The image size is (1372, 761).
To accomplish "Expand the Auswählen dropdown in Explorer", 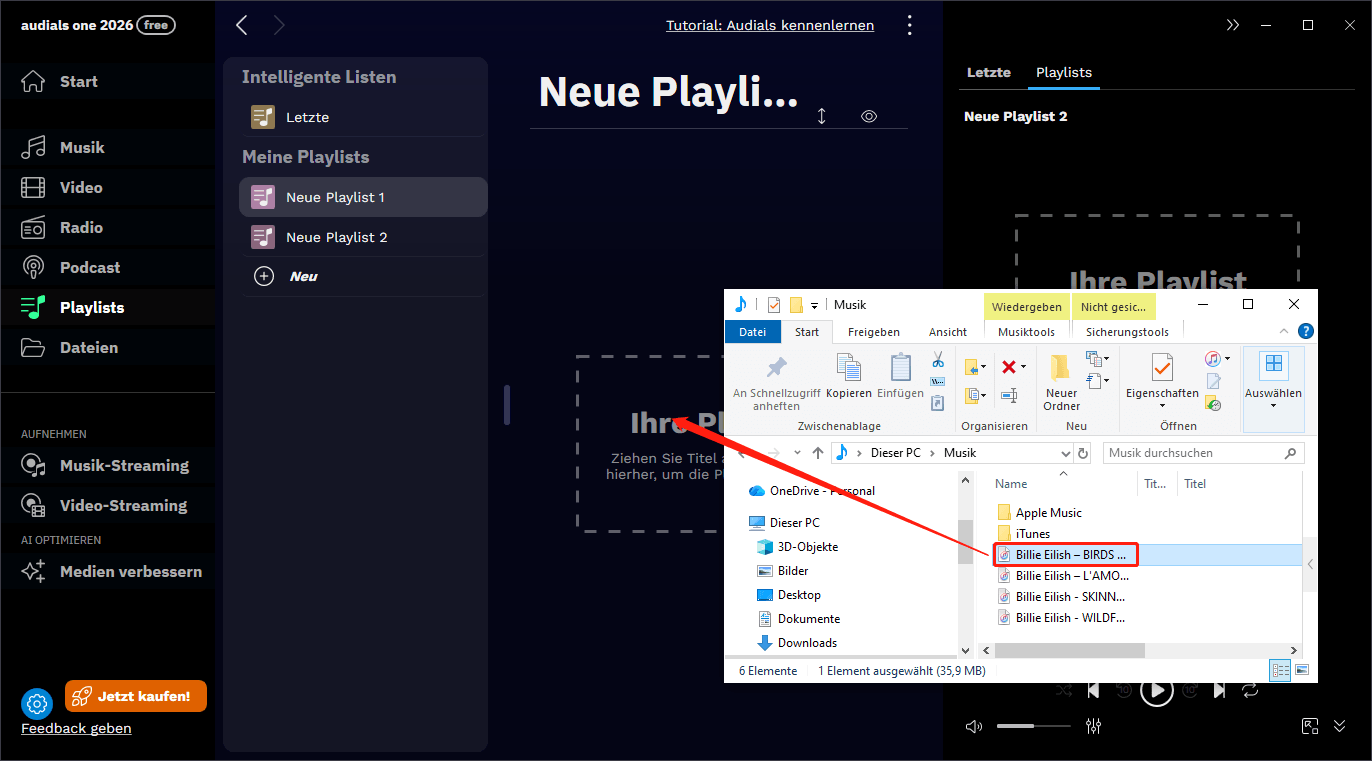I will click(1272, 405).
